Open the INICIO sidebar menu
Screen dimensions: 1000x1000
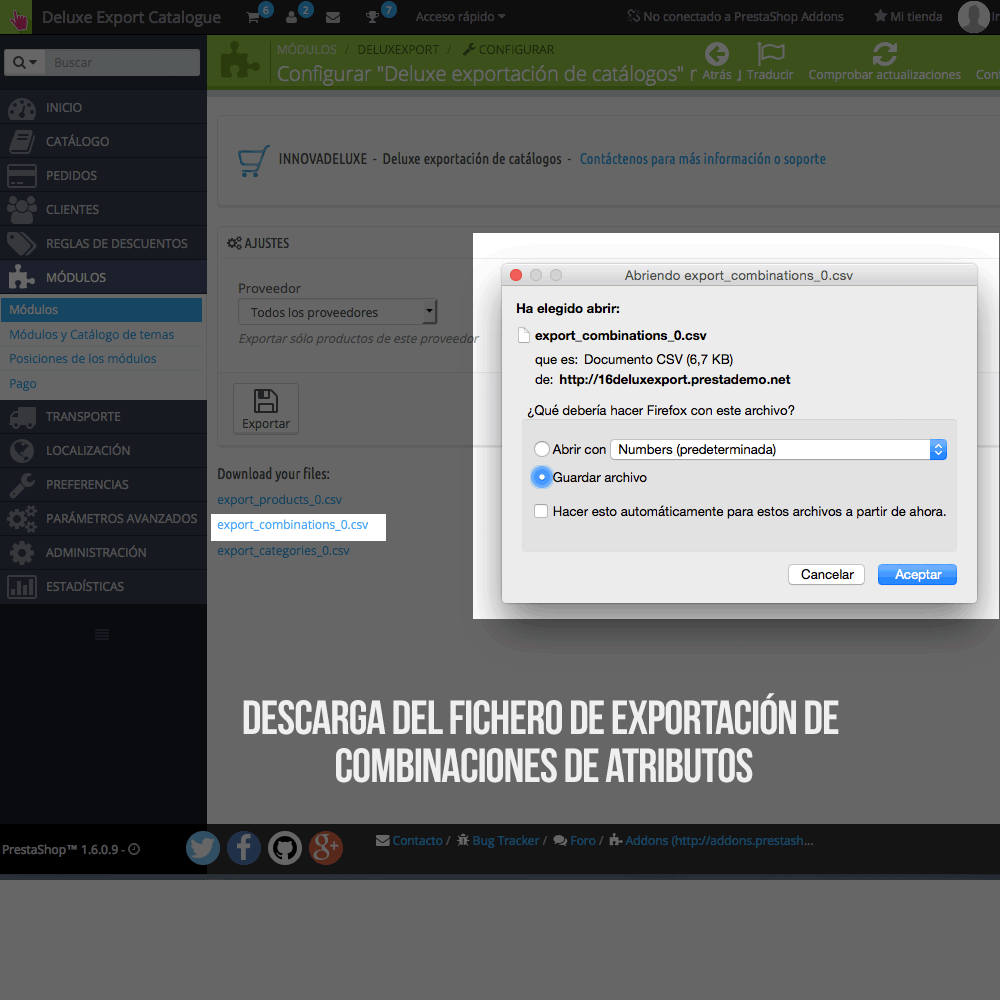tap(103, 107)
